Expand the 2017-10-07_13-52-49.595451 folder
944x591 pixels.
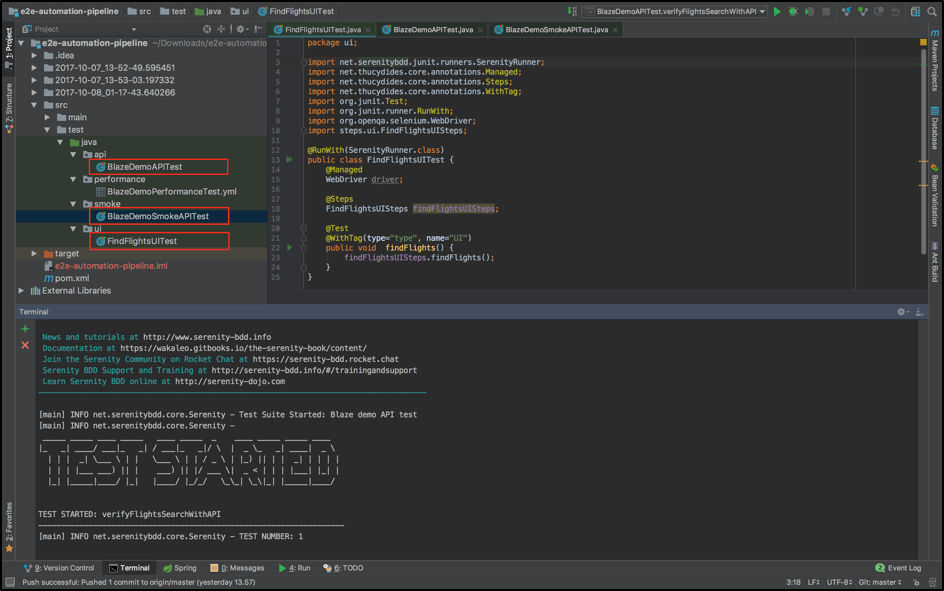[x=34, y=67]
